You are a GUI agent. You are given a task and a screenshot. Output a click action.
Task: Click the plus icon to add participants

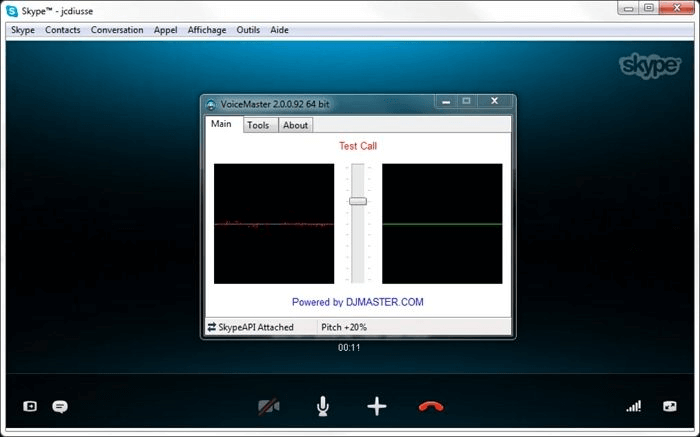click(x=376, y=406)
